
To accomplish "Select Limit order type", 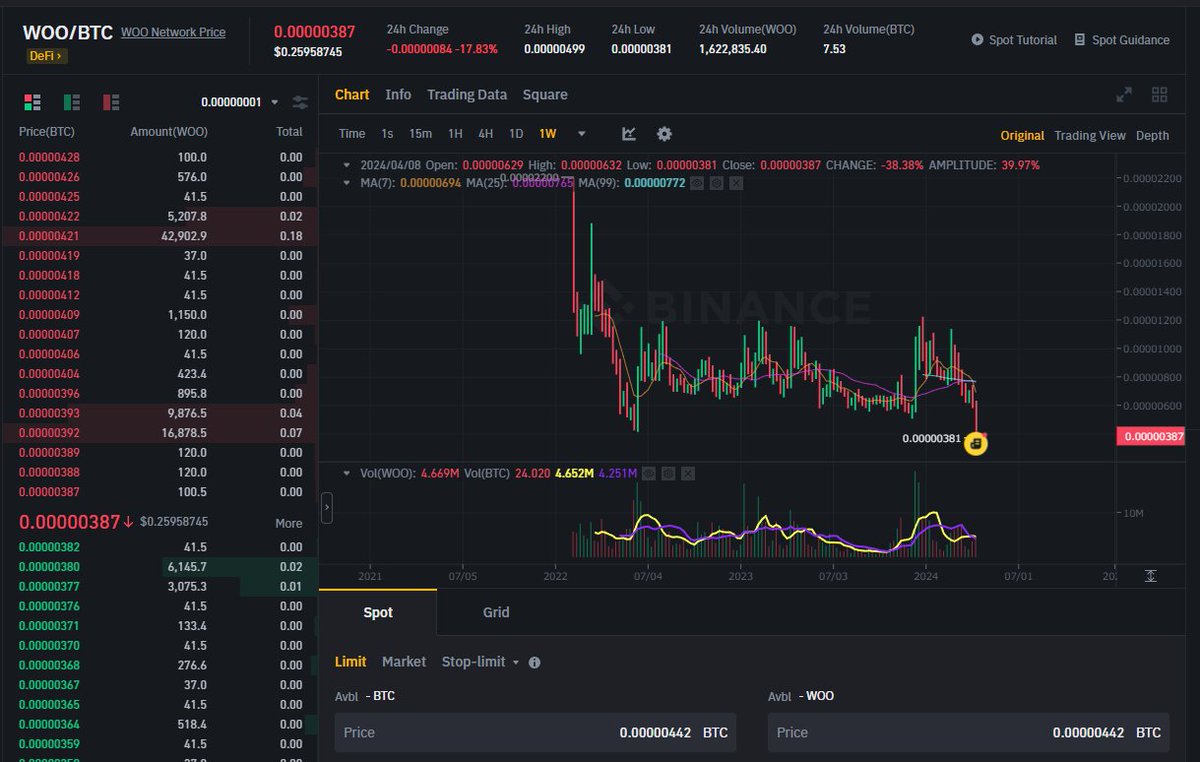I will tap(350, 662).
